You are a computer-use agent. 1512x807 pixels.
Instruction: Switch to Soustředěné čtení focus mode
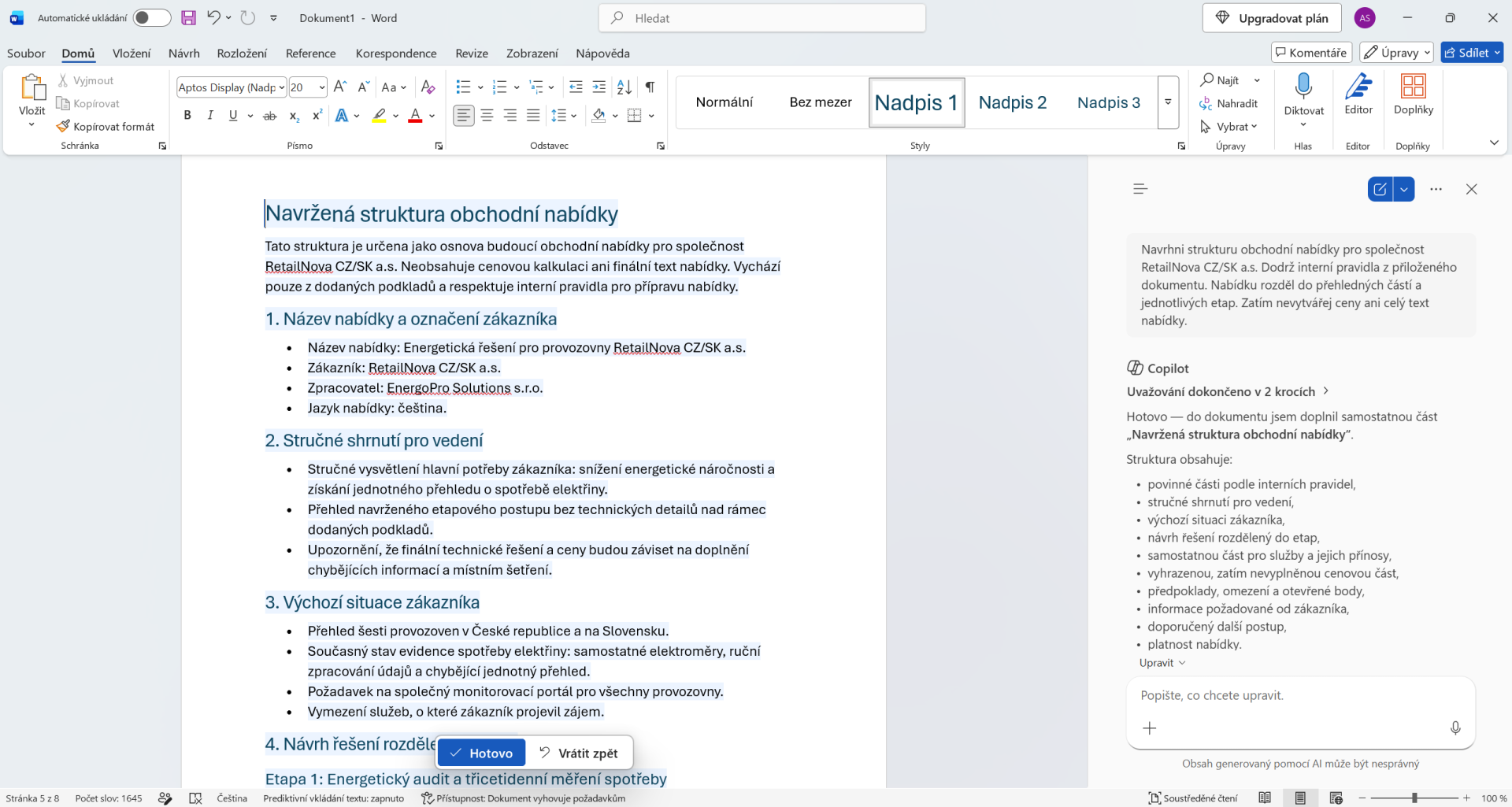[x=1192, y=798]
